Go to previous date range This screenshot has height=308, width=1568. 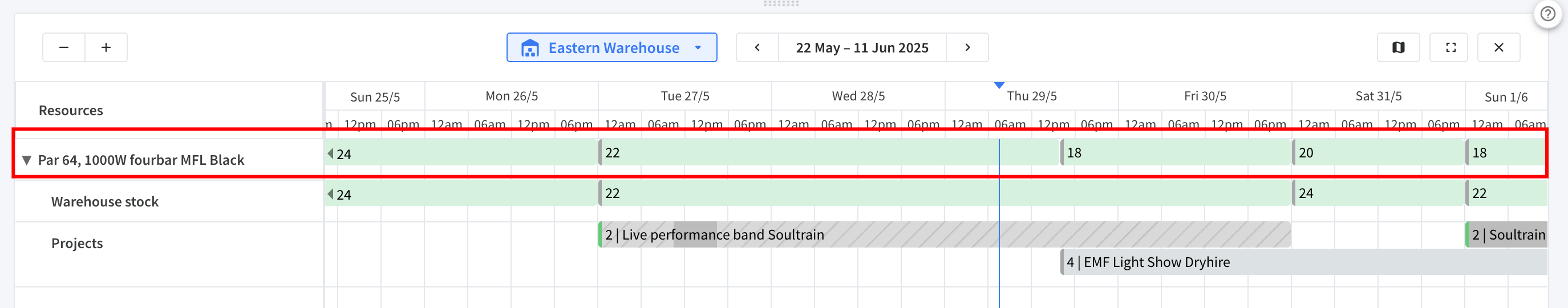pos(757,47)
